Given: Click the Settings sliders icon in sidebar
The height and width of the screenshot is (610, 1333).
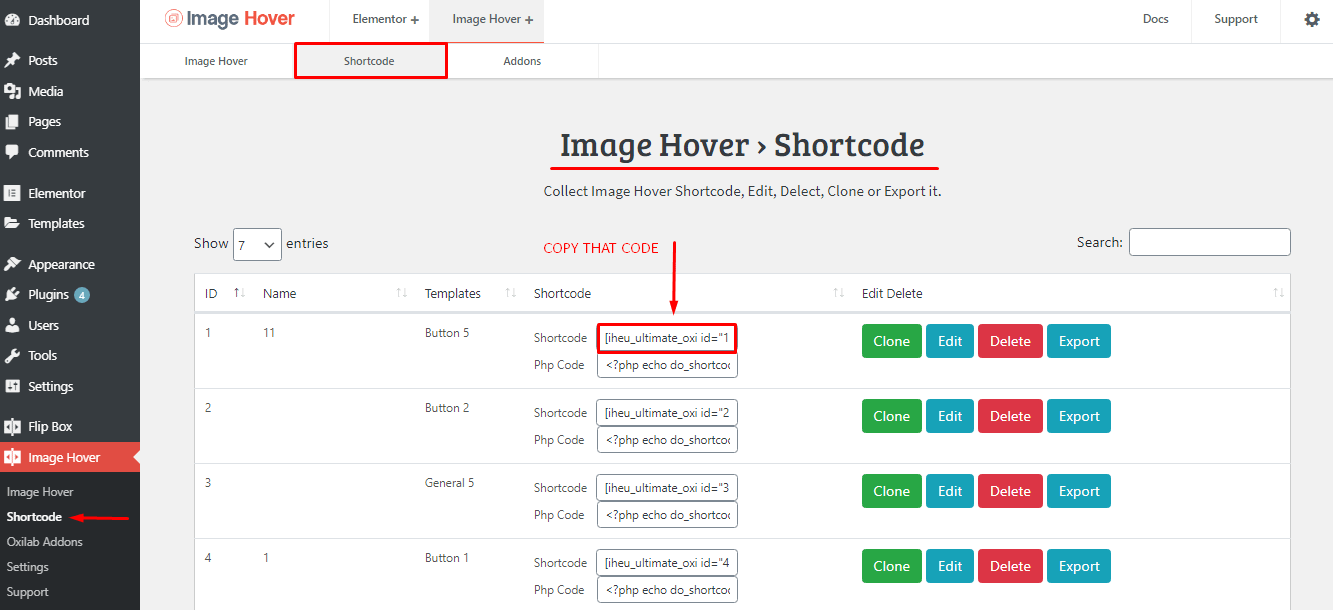Looking at the screenshot, I should pyautogui.click(x=12, y=386).
